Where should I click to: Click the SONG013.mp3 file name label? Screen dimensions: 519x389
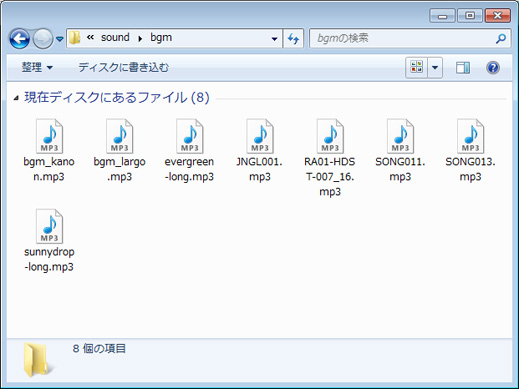tap(470, 169)
